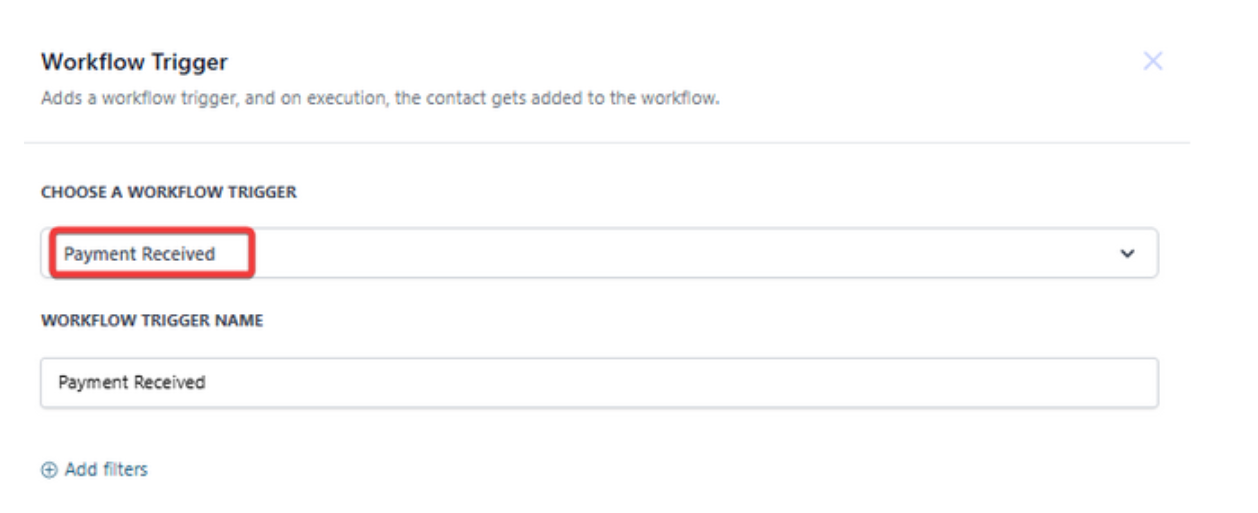Click the workflow trigger description text
Viewport: 1258px width, 513px height.
tap(380, 99)
